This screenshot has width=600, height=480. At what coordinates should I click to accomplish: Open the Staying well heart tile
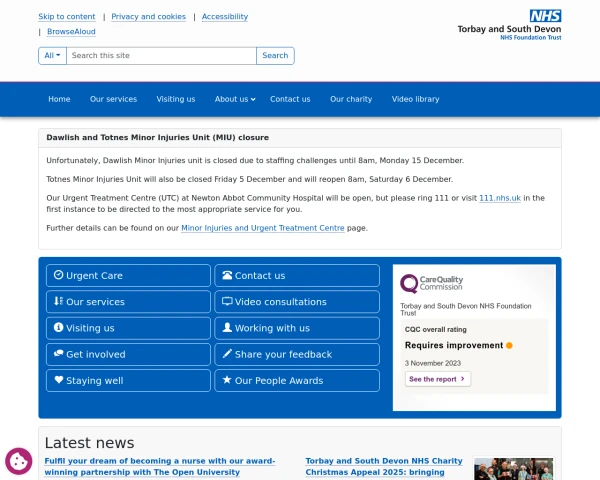[128, 381]
